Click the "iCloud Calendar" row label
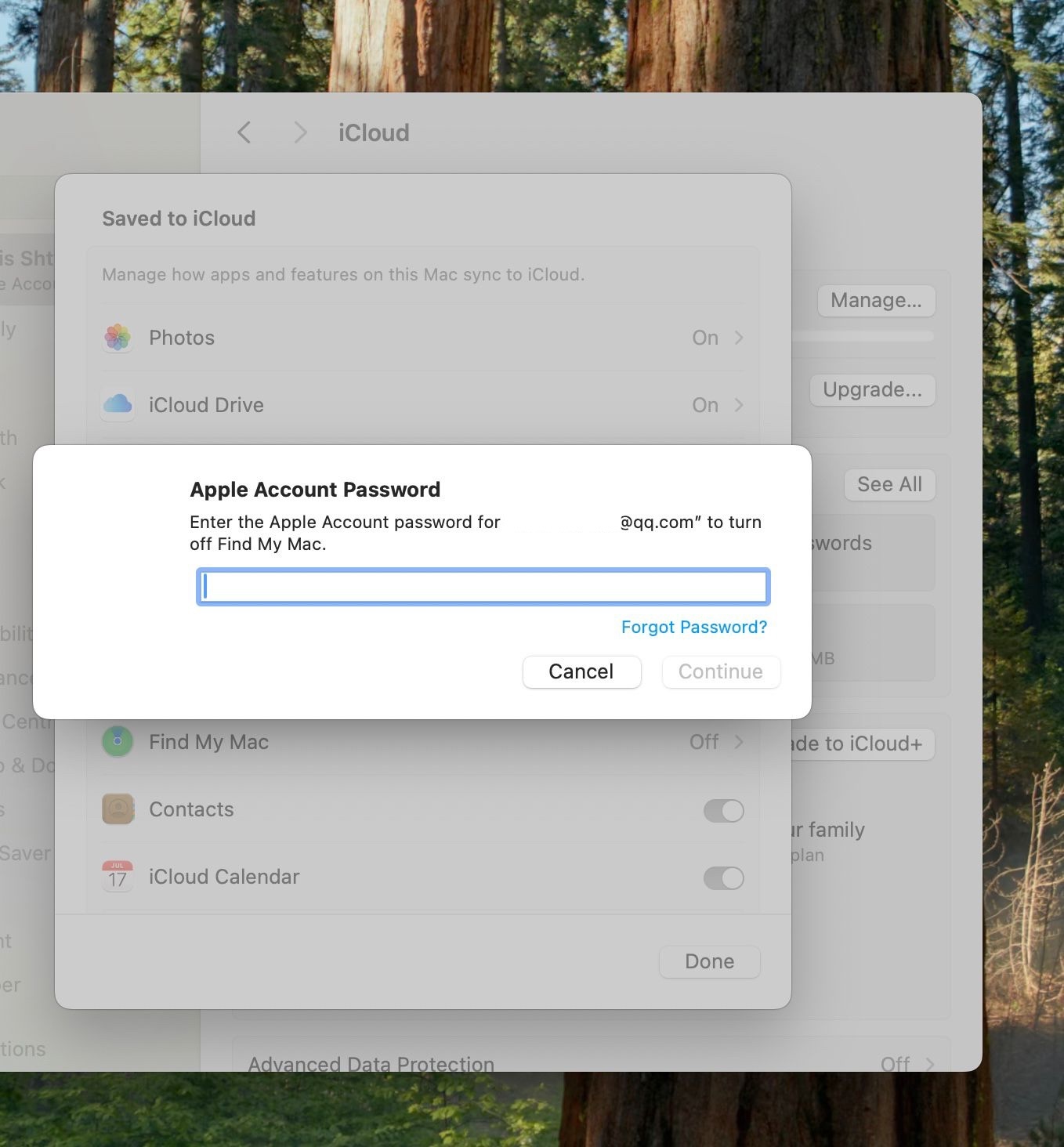This screenshot has height=1147, width=1064. coord(224,876)
